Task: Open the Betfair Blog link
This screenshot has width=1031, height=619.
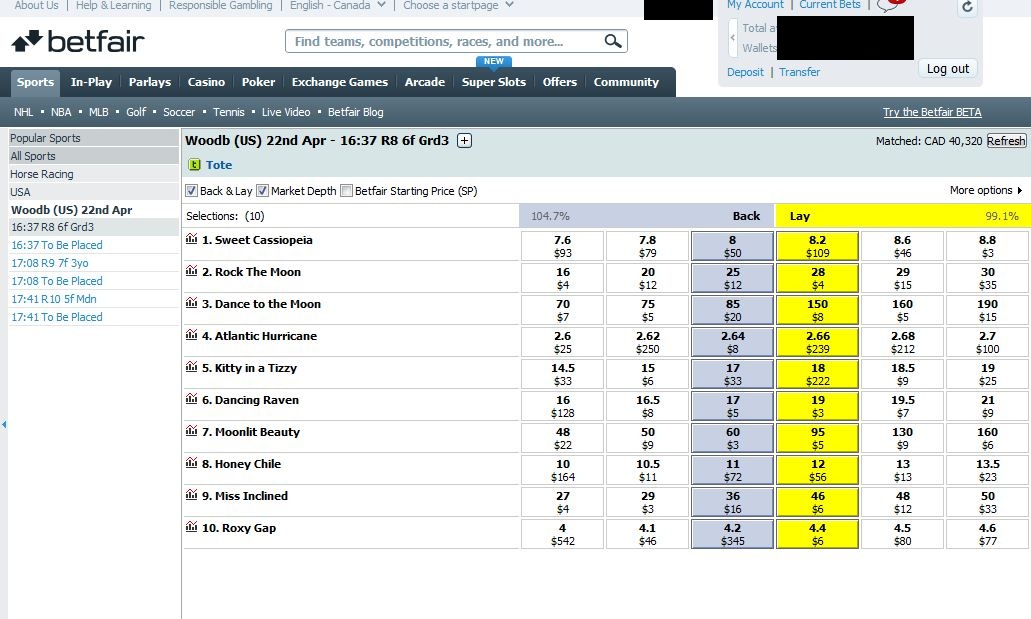Action: (356, 112)
